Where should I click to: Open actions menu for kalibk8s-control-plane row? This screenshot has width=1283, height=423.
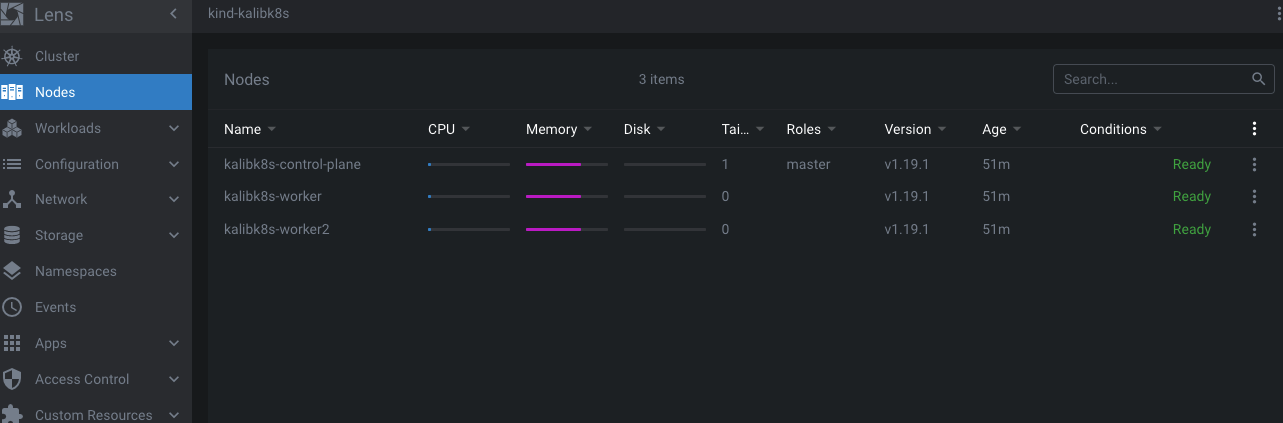(x=1254, y=164)
